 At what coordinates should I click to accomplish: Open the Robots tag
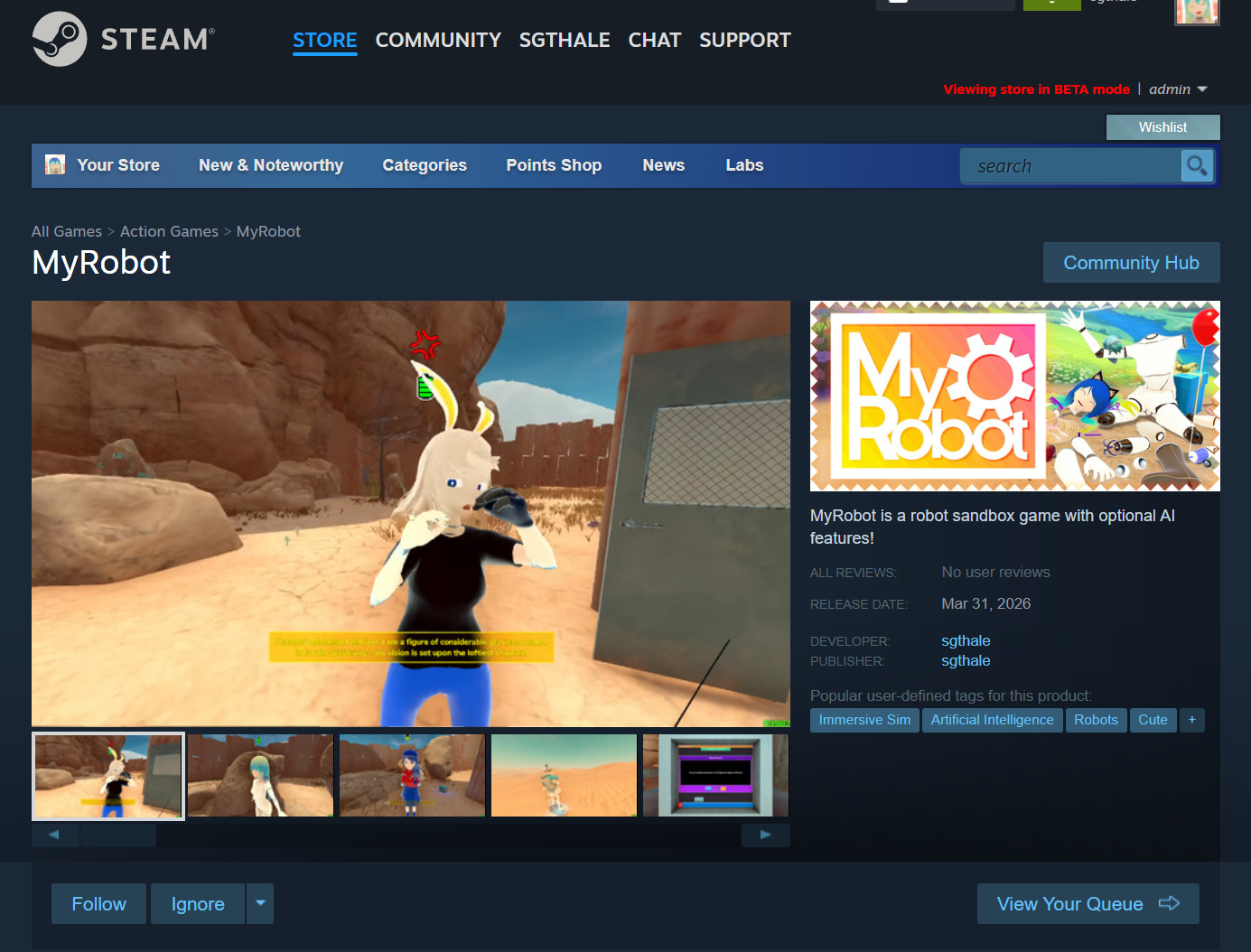(1096, 720)
